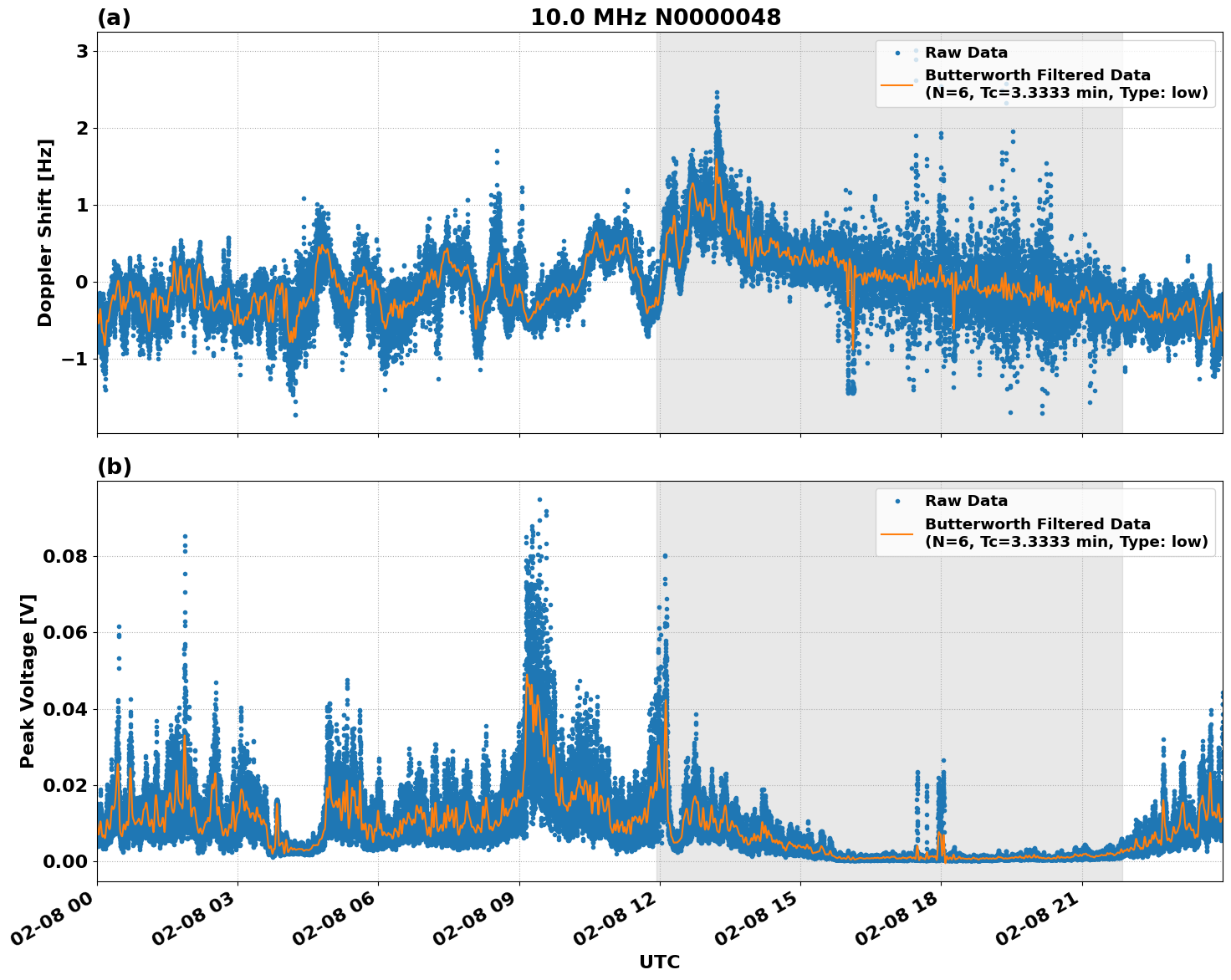Click the 'Peak Voltage [V]' axis label
The width and height of the screenshot is (1231, 980).
[28, 681]
